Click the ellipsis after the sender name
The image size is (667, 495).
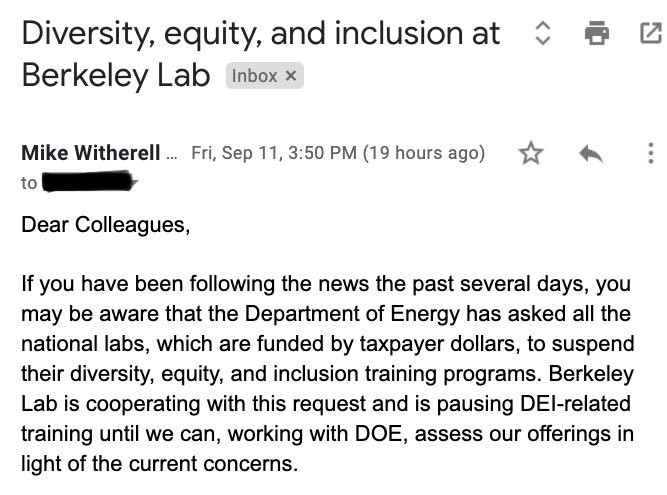click(170, 153)
